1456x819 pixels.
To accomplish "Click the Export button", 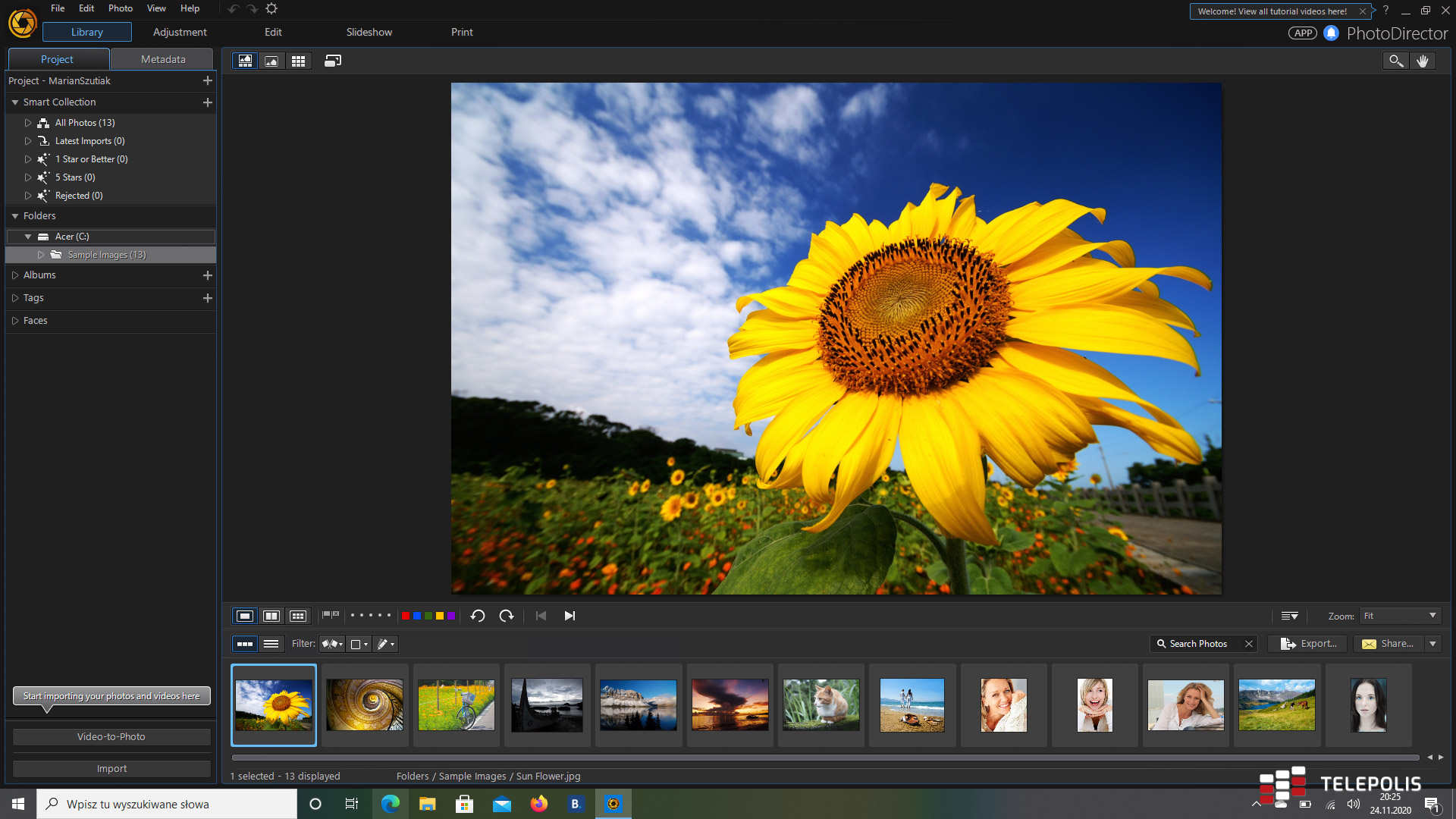I will [x=1310, y=644].
